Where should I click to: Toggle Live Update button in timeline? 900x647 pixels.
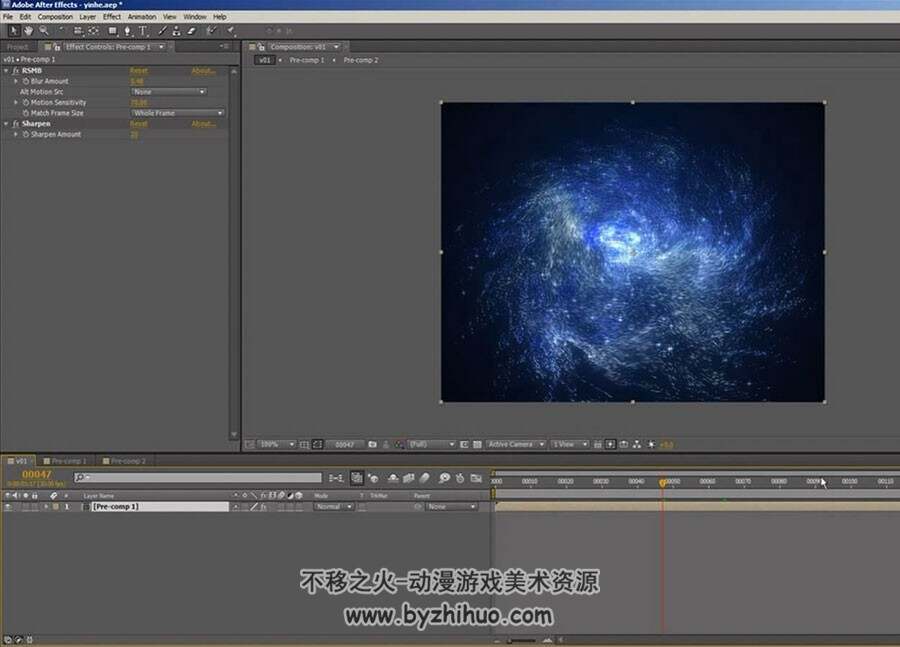pyautogui.click(x=357, y=478)
